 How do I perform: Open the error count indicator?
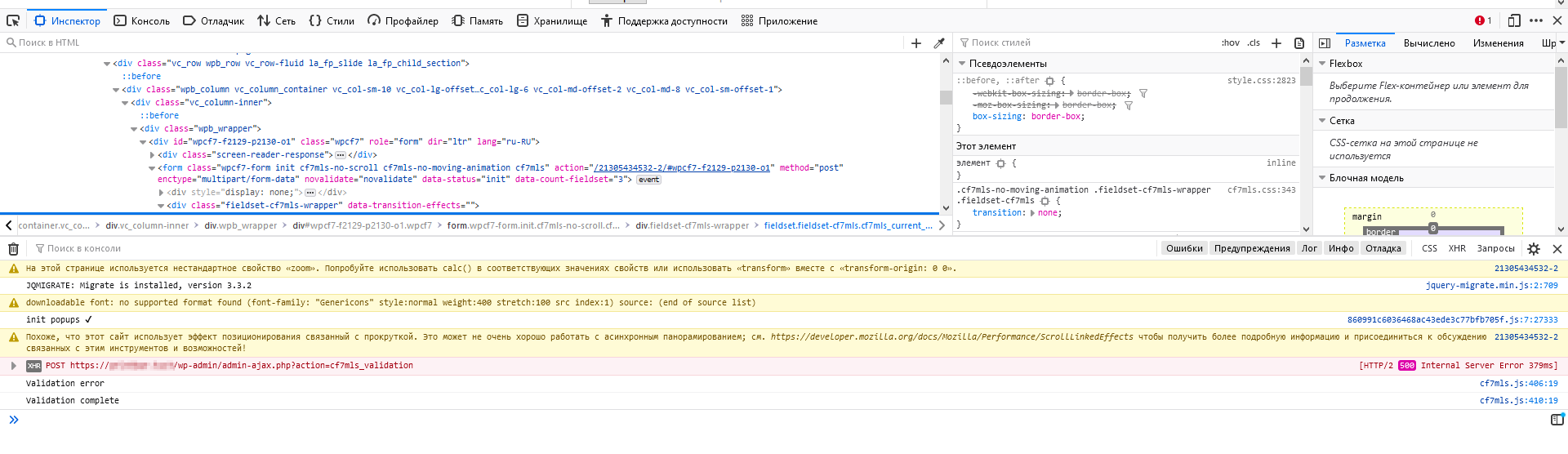pyautogui.click(x=1483, y=21)
